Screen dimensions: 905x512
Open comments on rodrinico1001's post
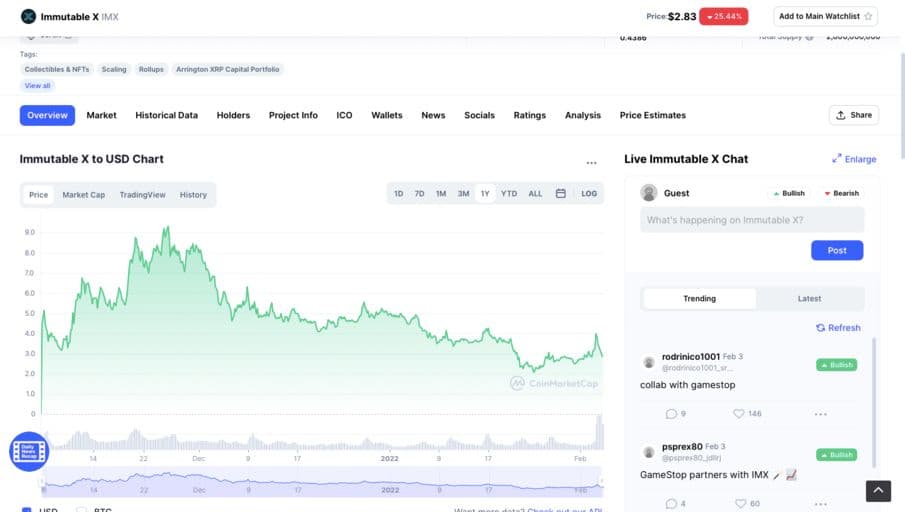click(671, 413)
